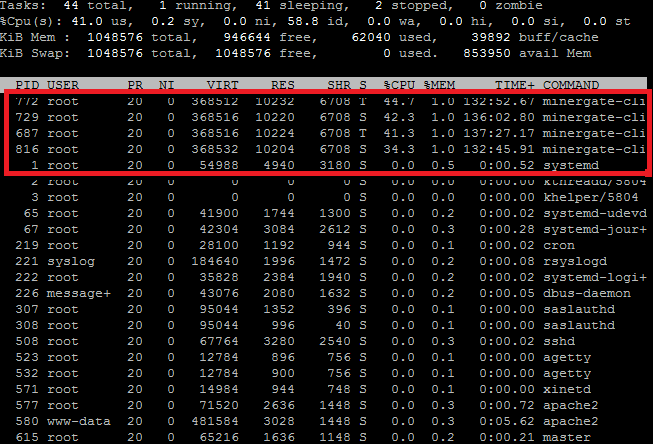653x444 pixels.
Task: Click the 137:27.17 time value
Action: (x=499, y=133)
